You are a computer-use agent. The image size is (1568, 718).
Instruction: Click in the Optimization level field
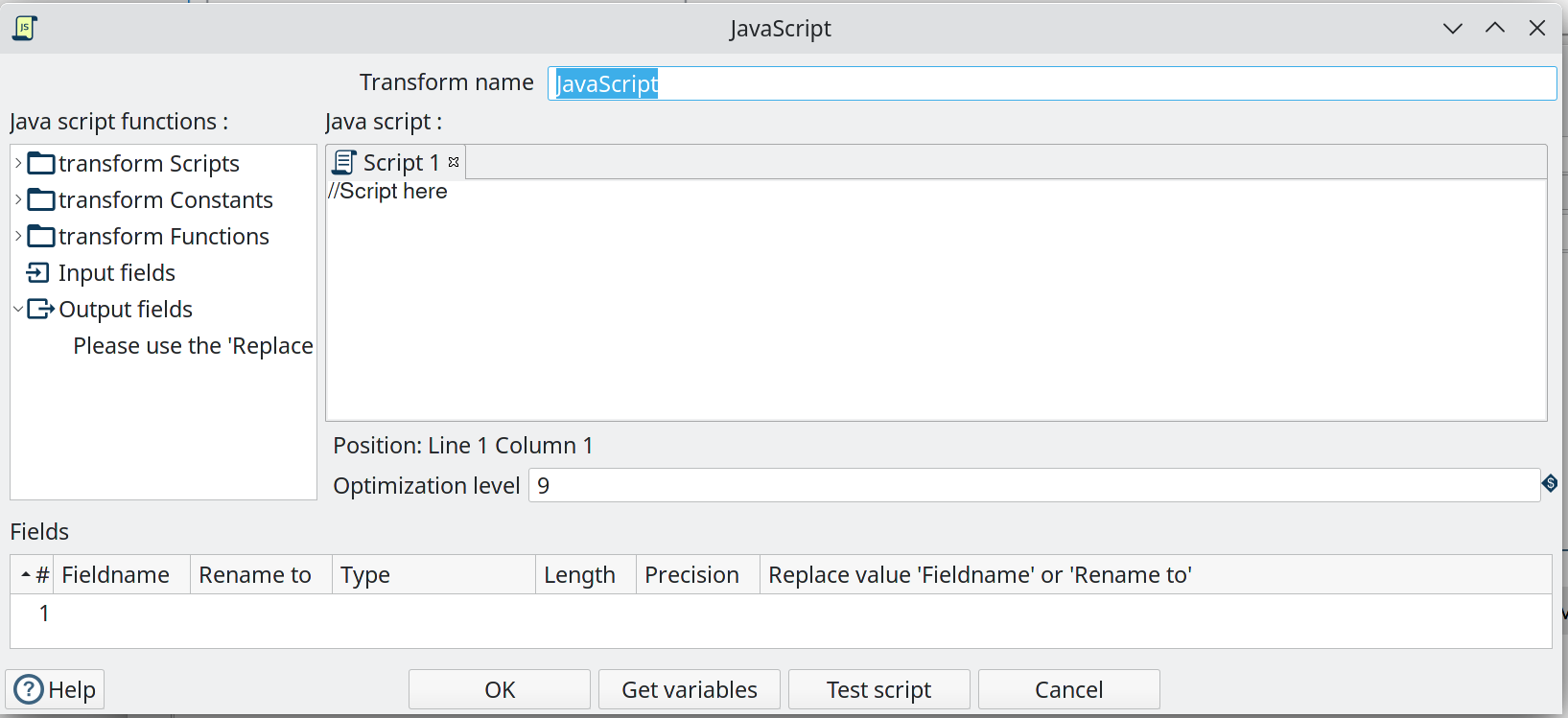click(x=1033, y=486)
